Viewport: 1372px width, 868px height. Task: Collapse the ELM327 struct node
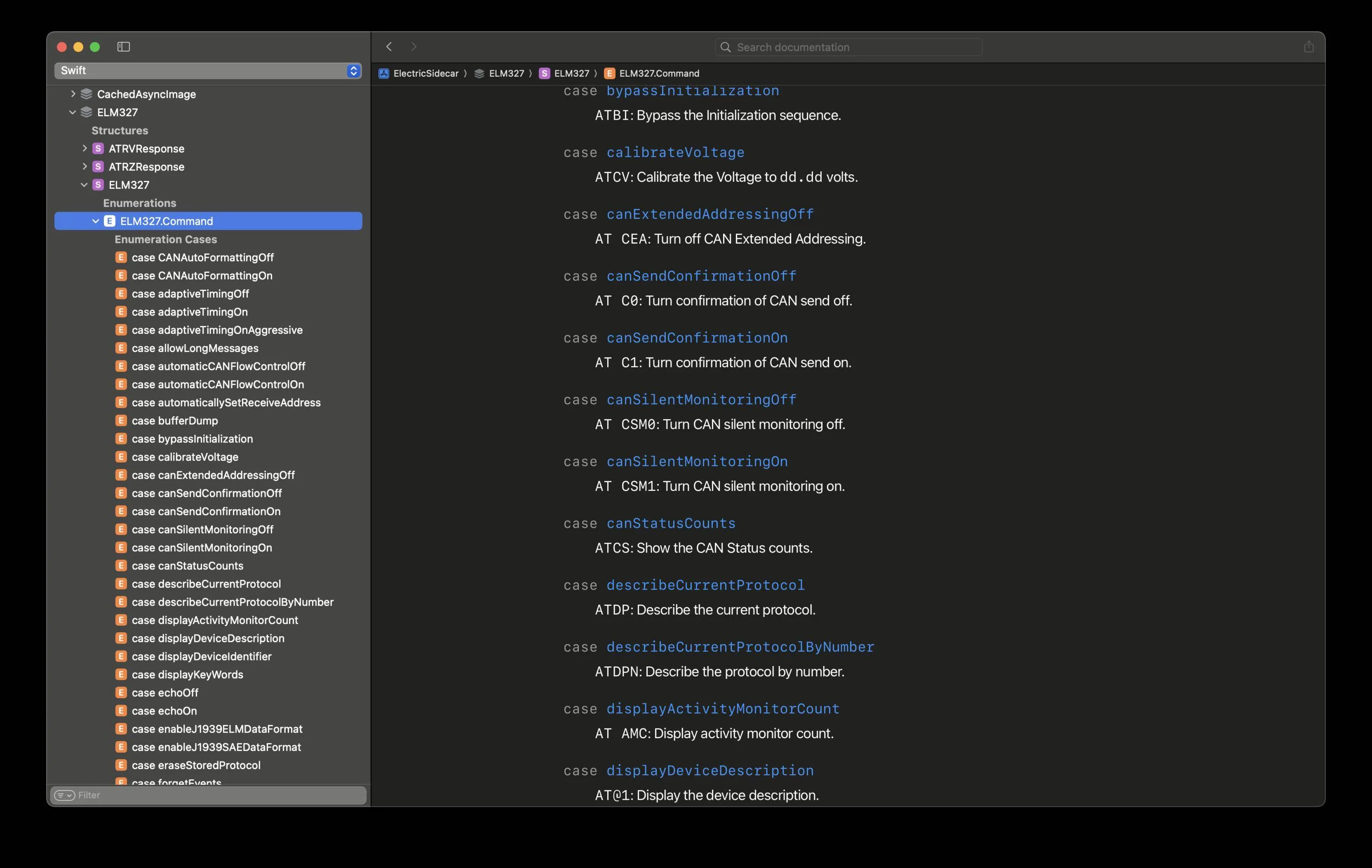click(84, 185)
